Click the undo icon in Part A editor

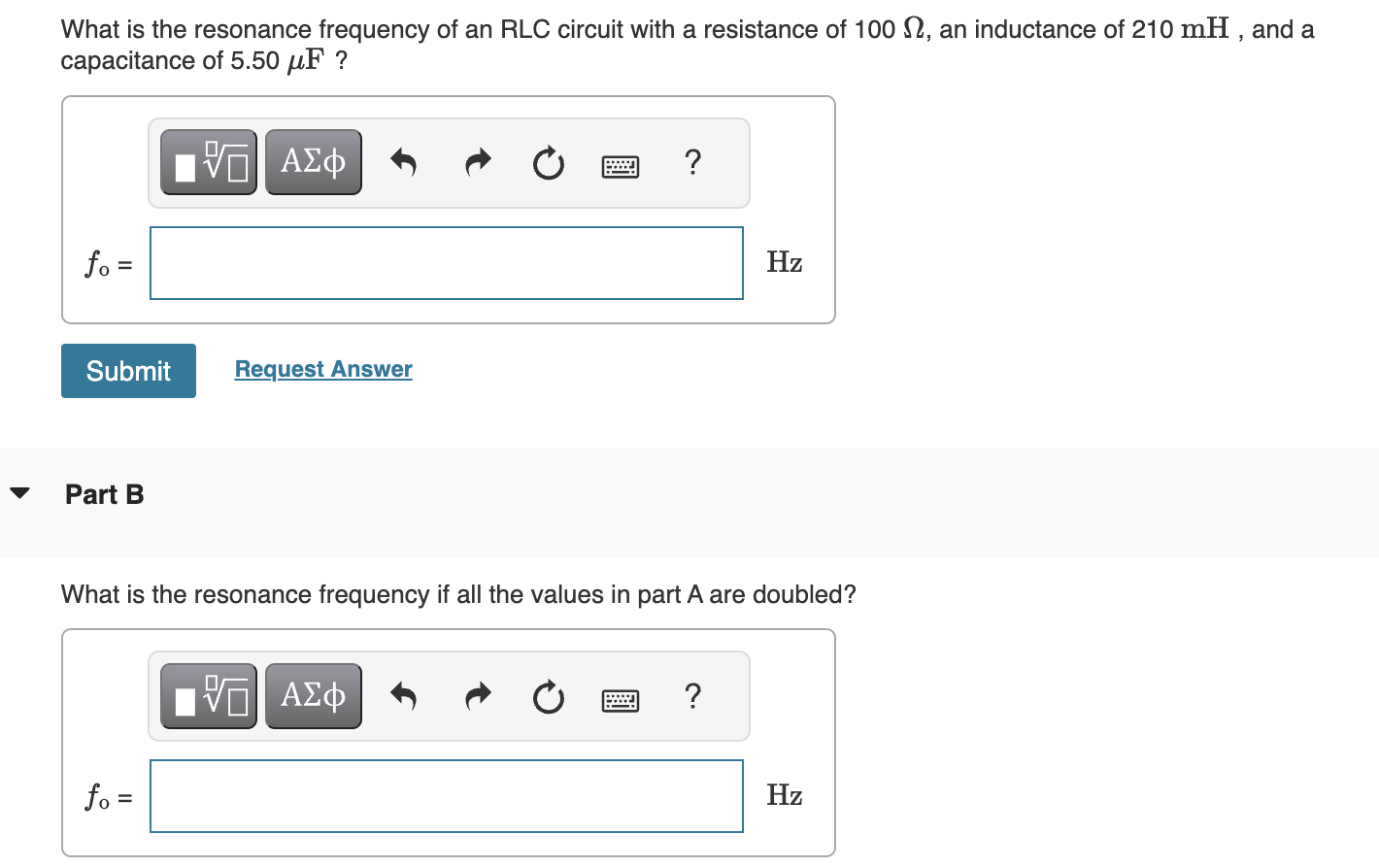click(403, 163)
